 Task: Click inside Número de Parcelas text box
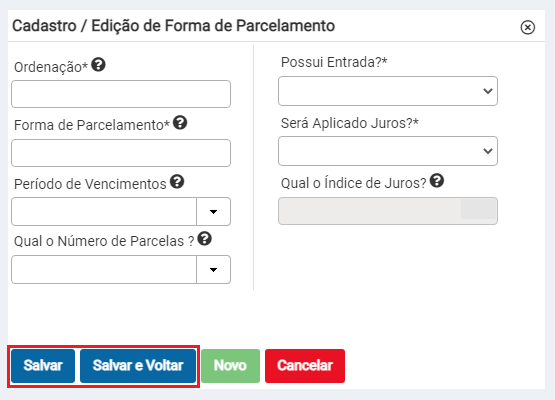pos(104,270)
